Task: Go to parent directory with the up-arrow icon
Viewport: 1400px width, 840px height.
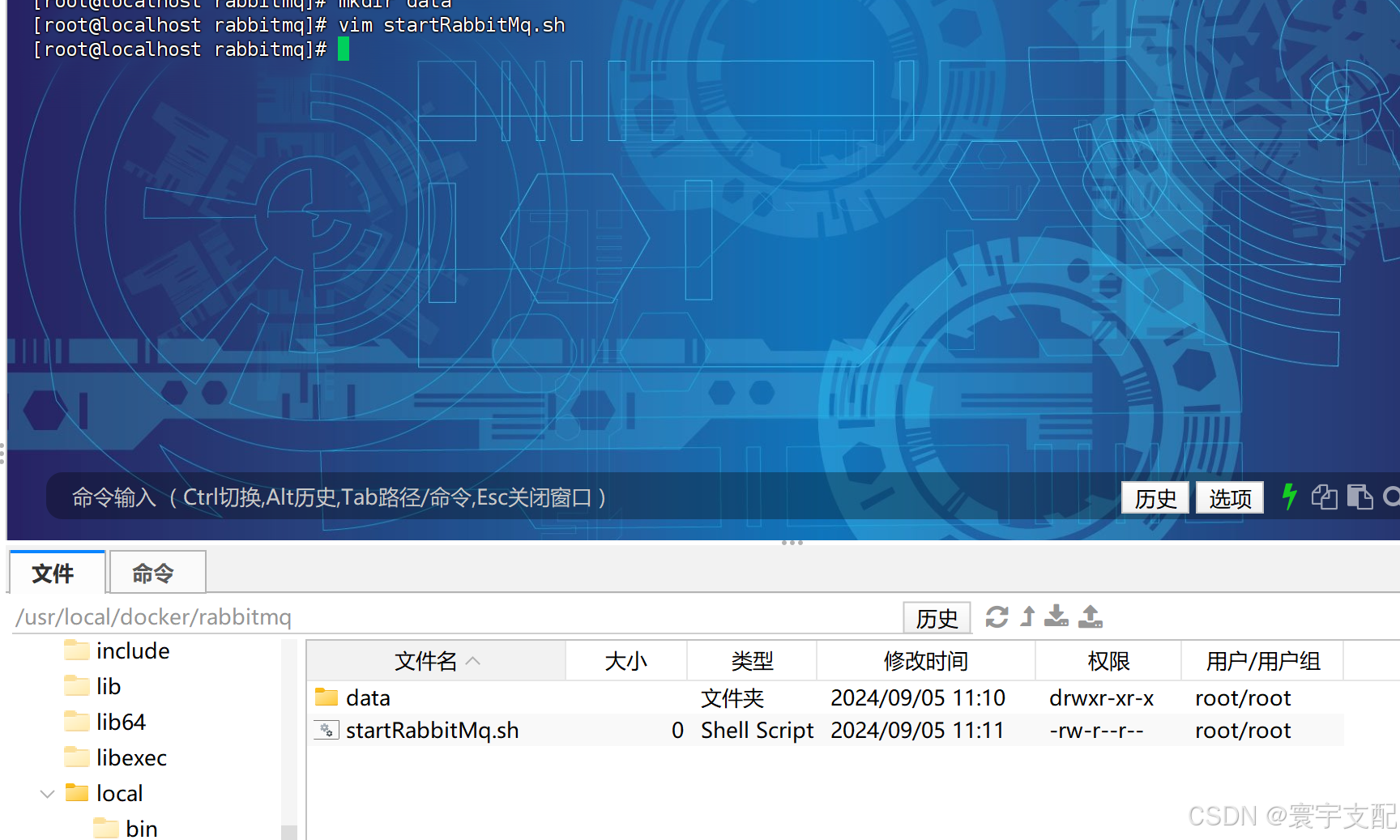Action: [x=1027, y=616]
